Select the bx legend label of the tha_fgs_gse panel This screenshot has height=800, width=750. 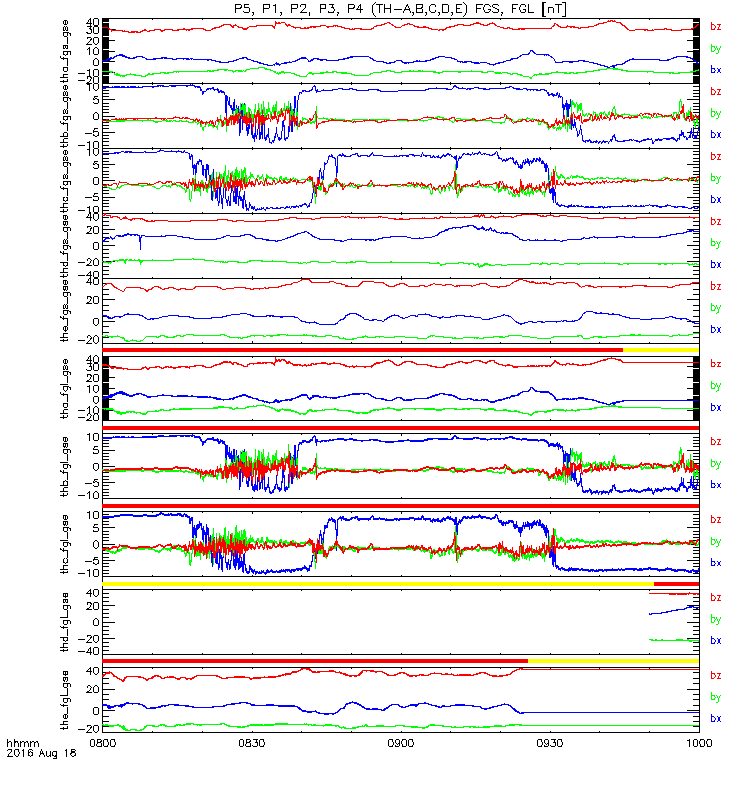[x=716, y=70]
